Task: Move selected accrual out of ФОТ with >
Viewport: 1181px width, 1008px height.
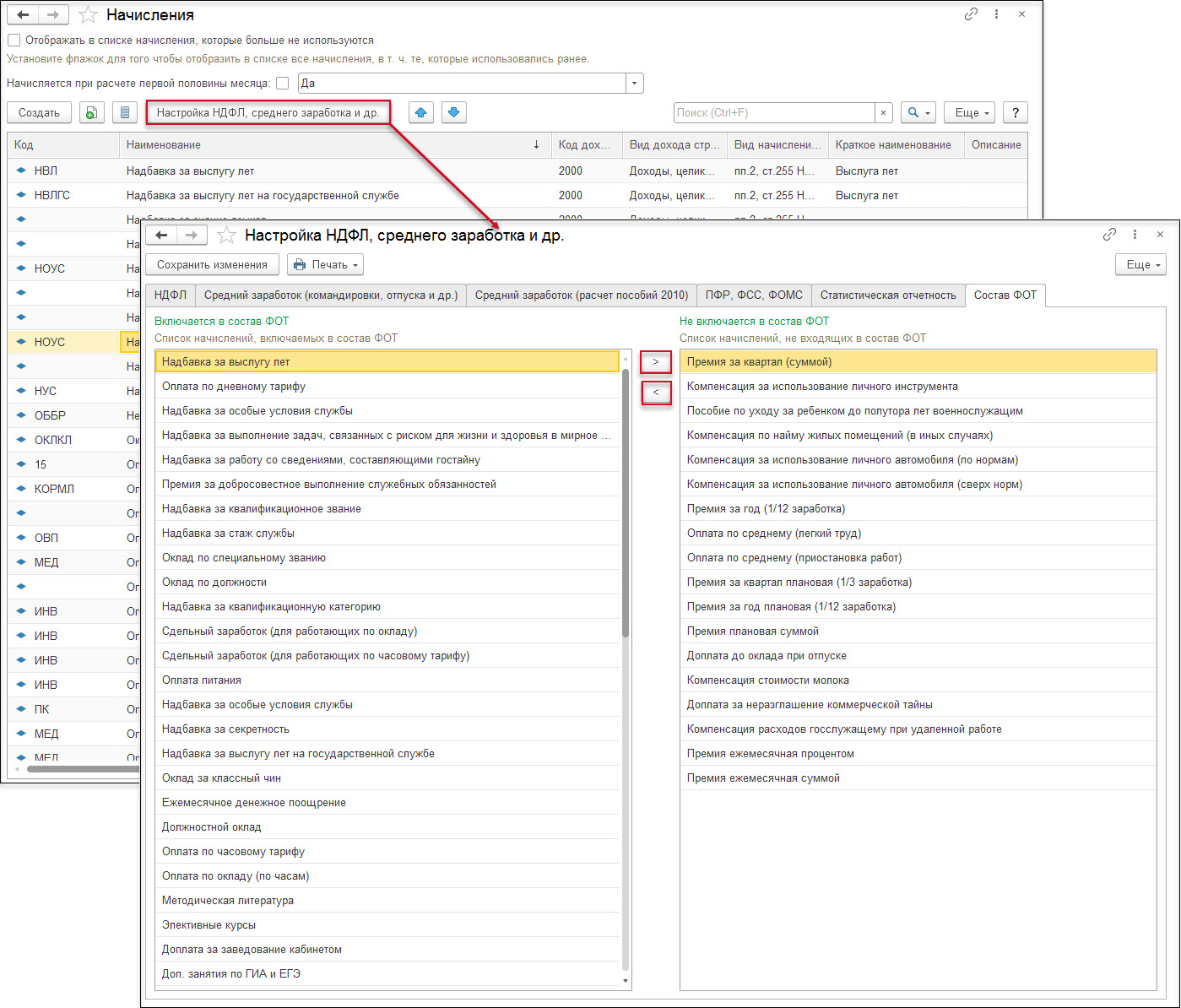Action: (656, 361)
